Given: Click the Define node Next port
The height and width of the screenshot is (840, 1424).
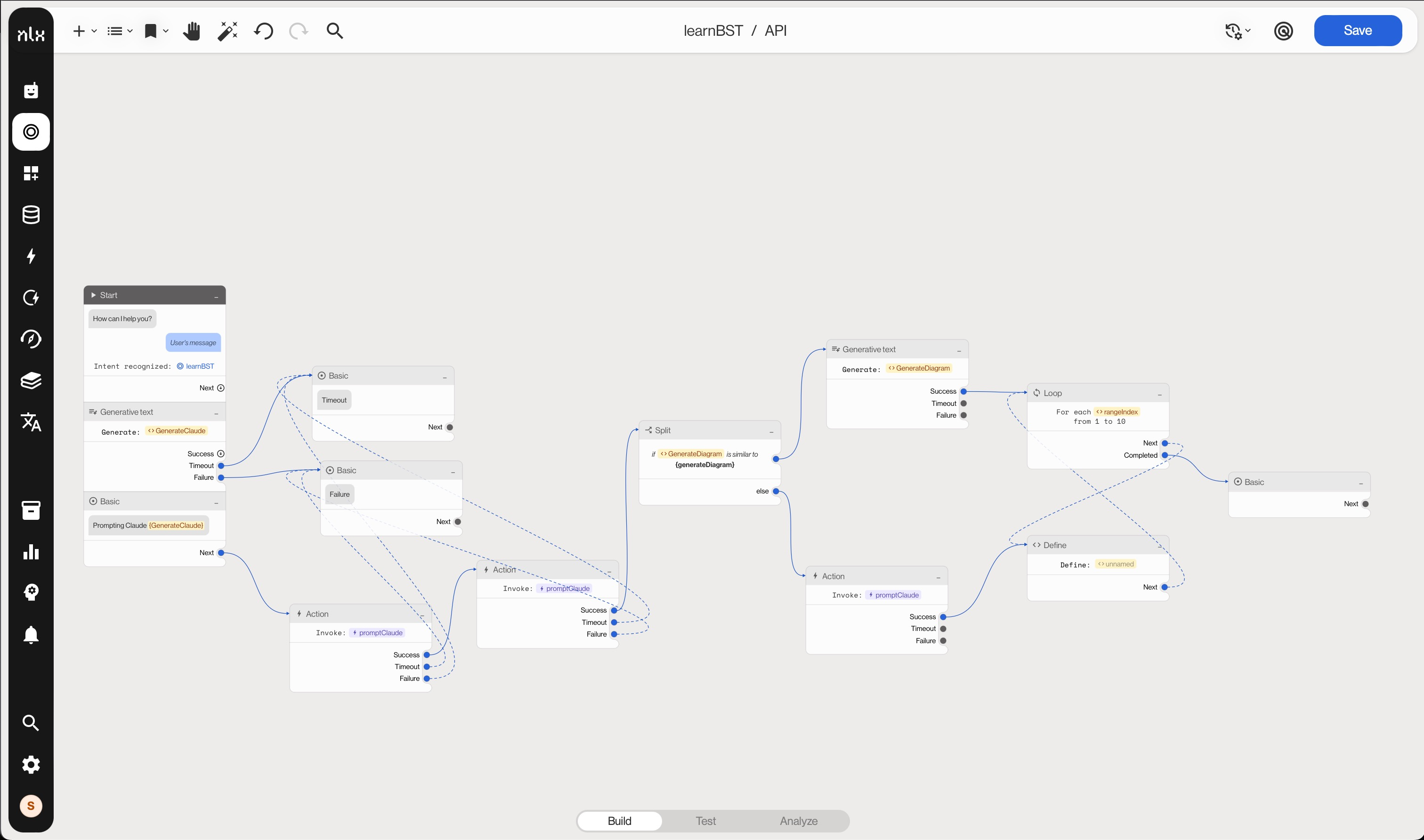Looking at the screenshot, I should click(x=1164, y=587).
